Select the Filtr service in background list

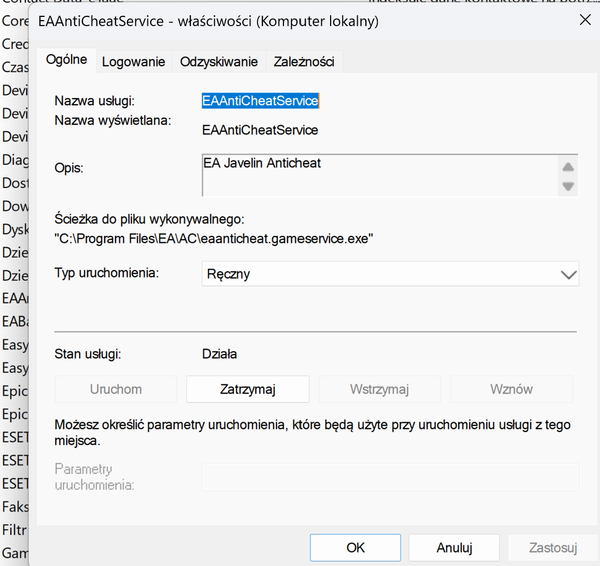pos(15,529)
